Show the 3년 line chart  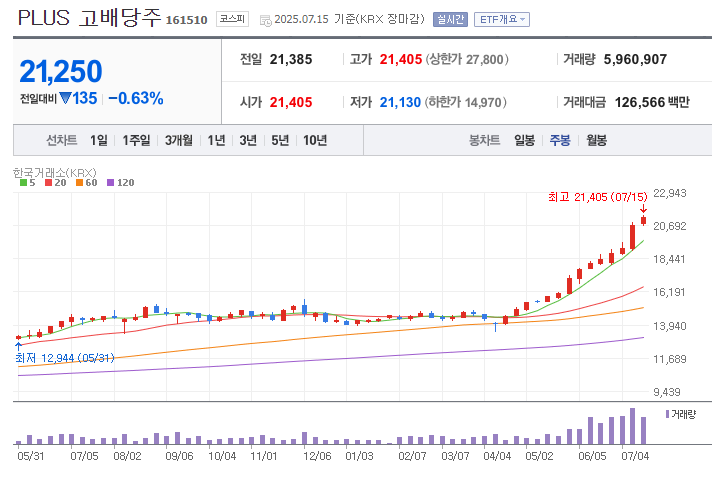coord(248,140)
